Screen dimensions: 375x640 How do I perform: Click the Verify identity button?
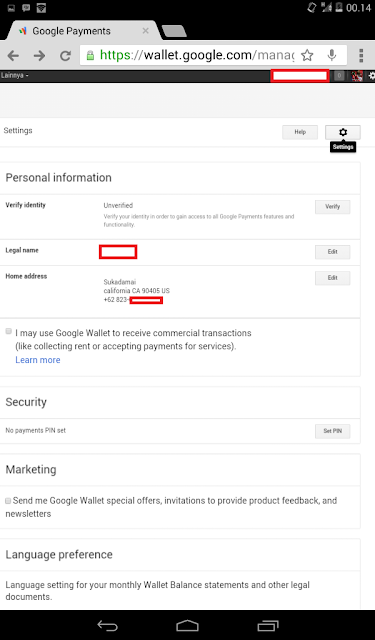(x=333, y=207)
